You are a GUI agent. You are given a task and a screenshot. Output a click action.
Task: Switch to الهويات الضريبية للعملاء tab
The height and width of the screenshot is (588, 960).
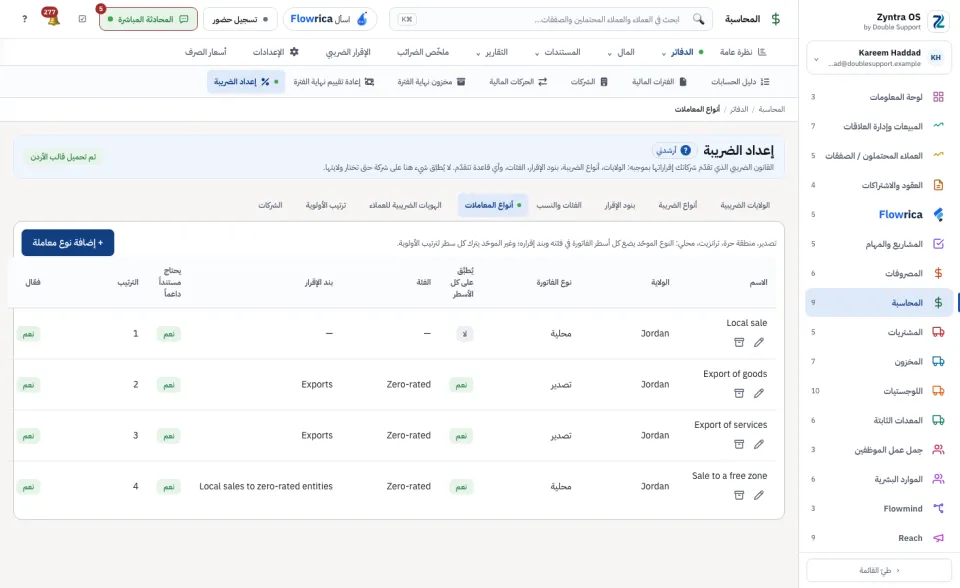point(405,205)
